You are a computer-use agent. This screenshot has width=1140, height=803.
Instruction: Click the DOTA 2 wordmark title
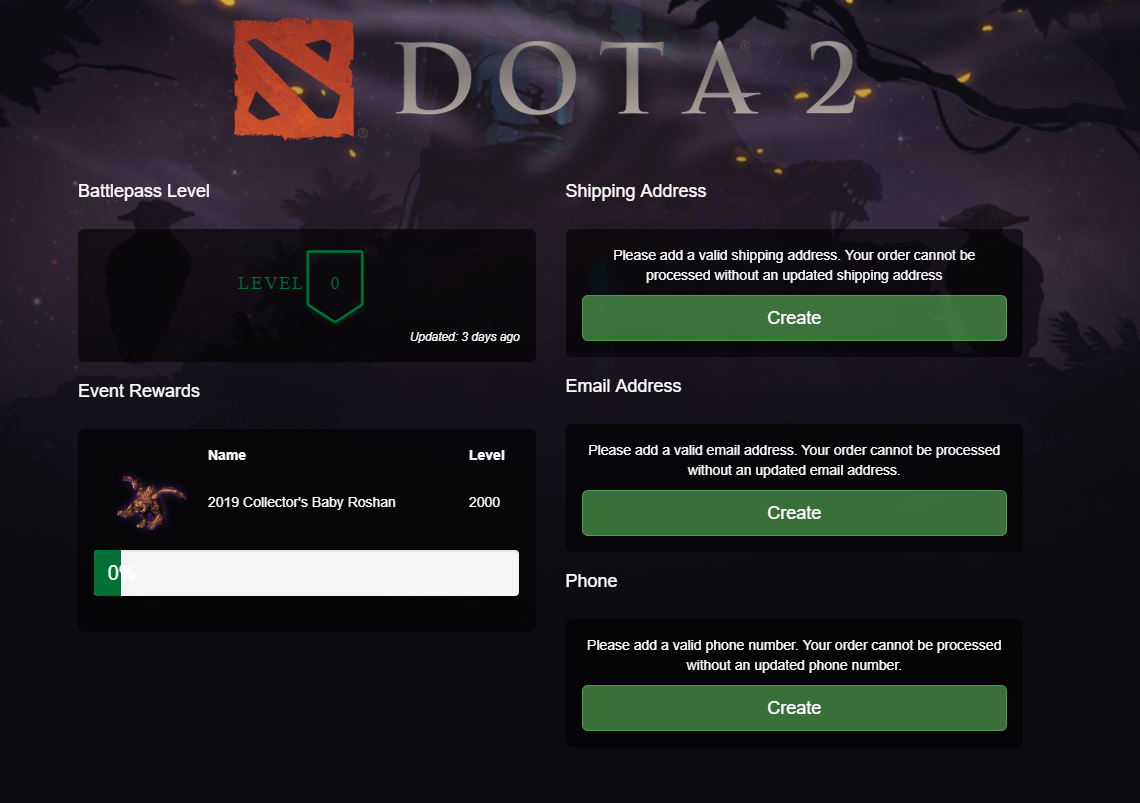click(626, 80)
